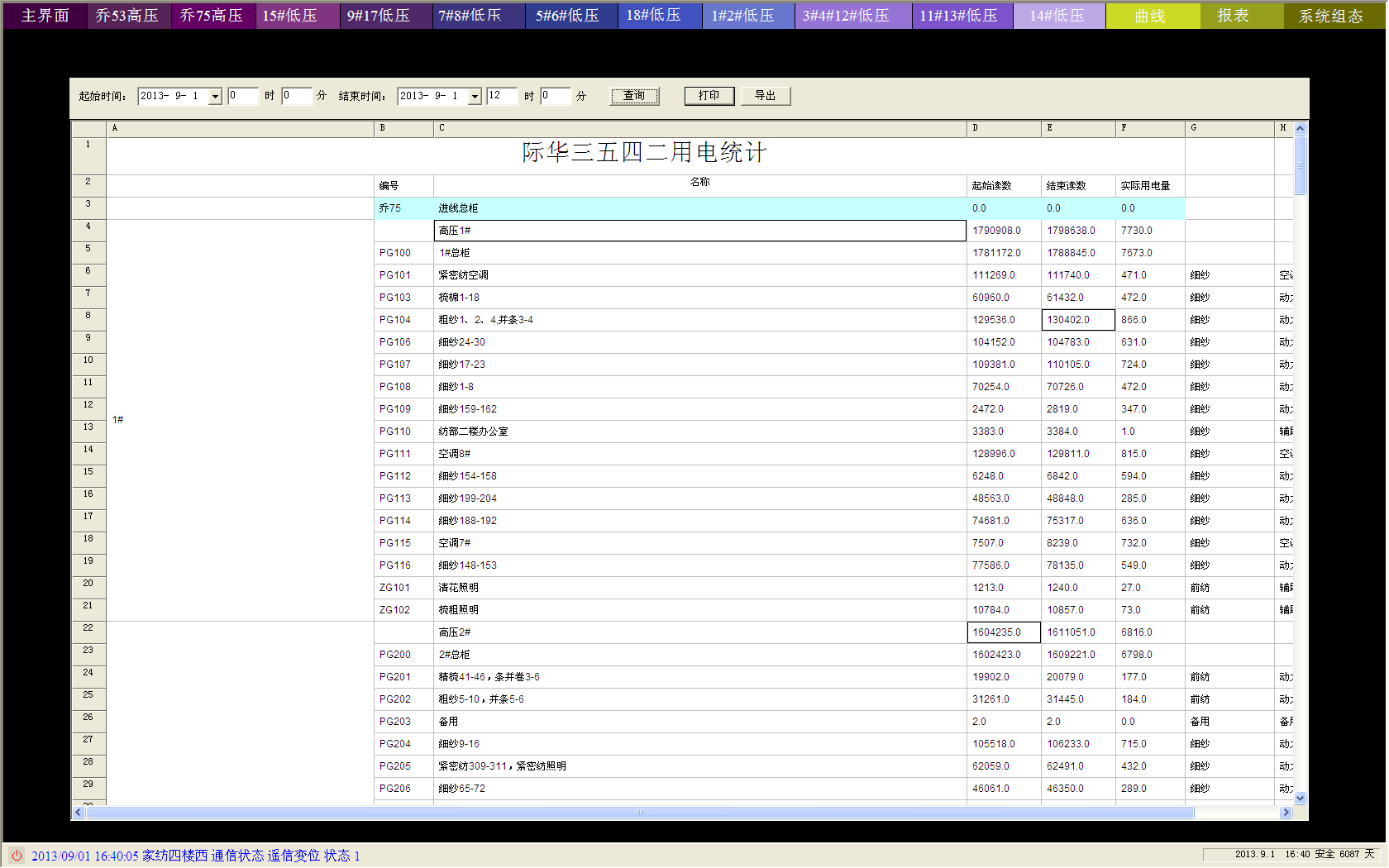Viewport: 1389px width, 868px height.
Task: Click the 打印 print button
Action: click(709, 96)
